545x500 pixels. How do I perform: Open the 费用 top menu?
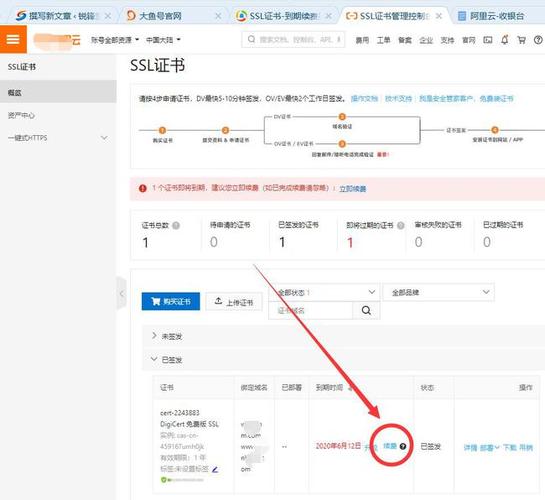coord(362,40)
